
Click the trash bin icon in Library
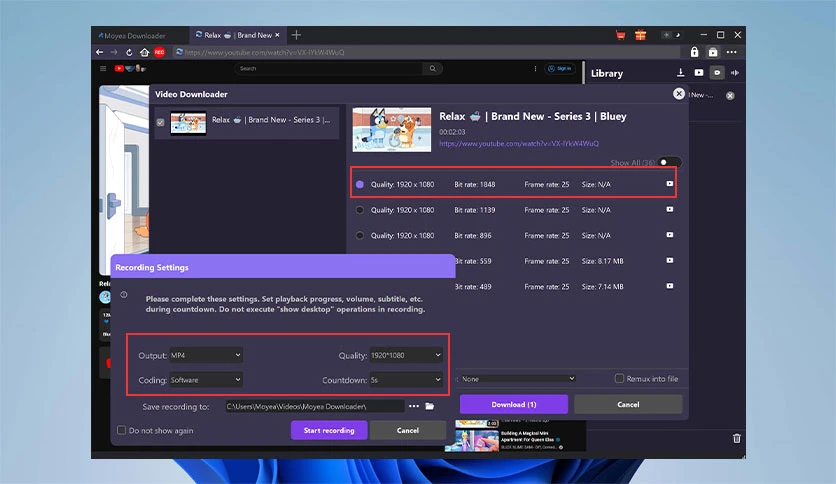point(736,438)
